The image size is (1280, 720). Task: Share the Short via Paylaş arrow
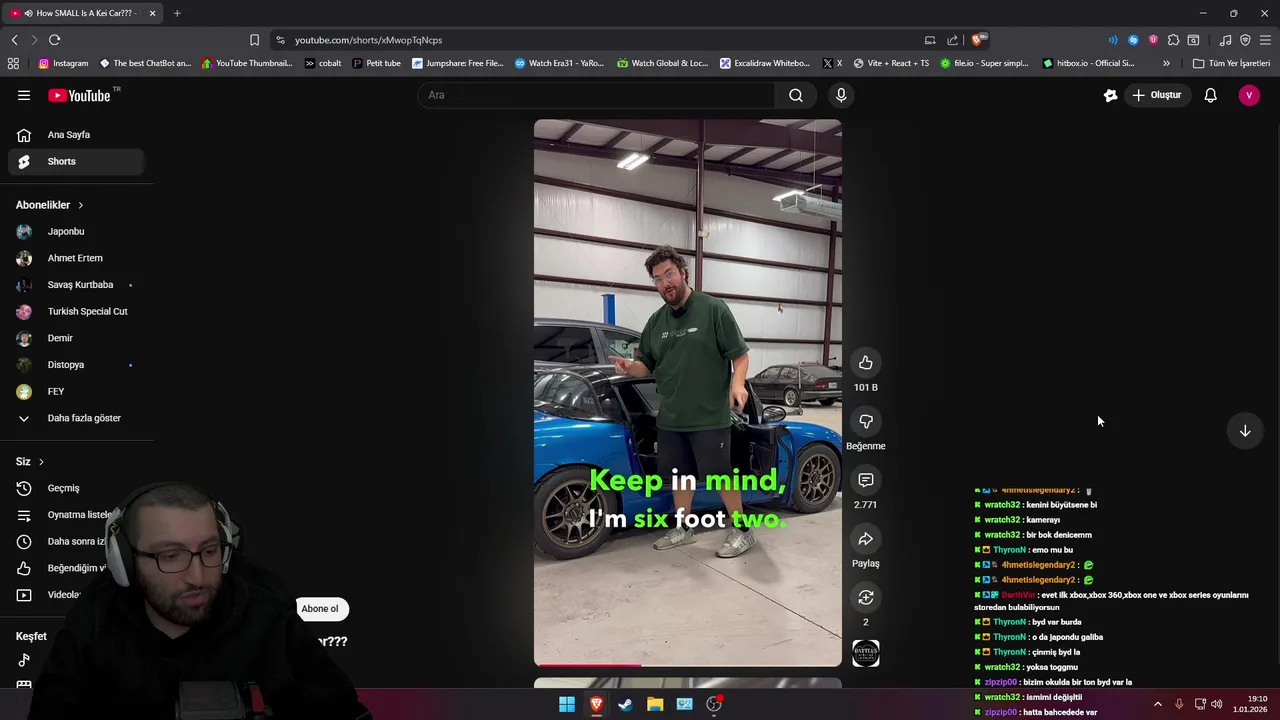[866, 540]
